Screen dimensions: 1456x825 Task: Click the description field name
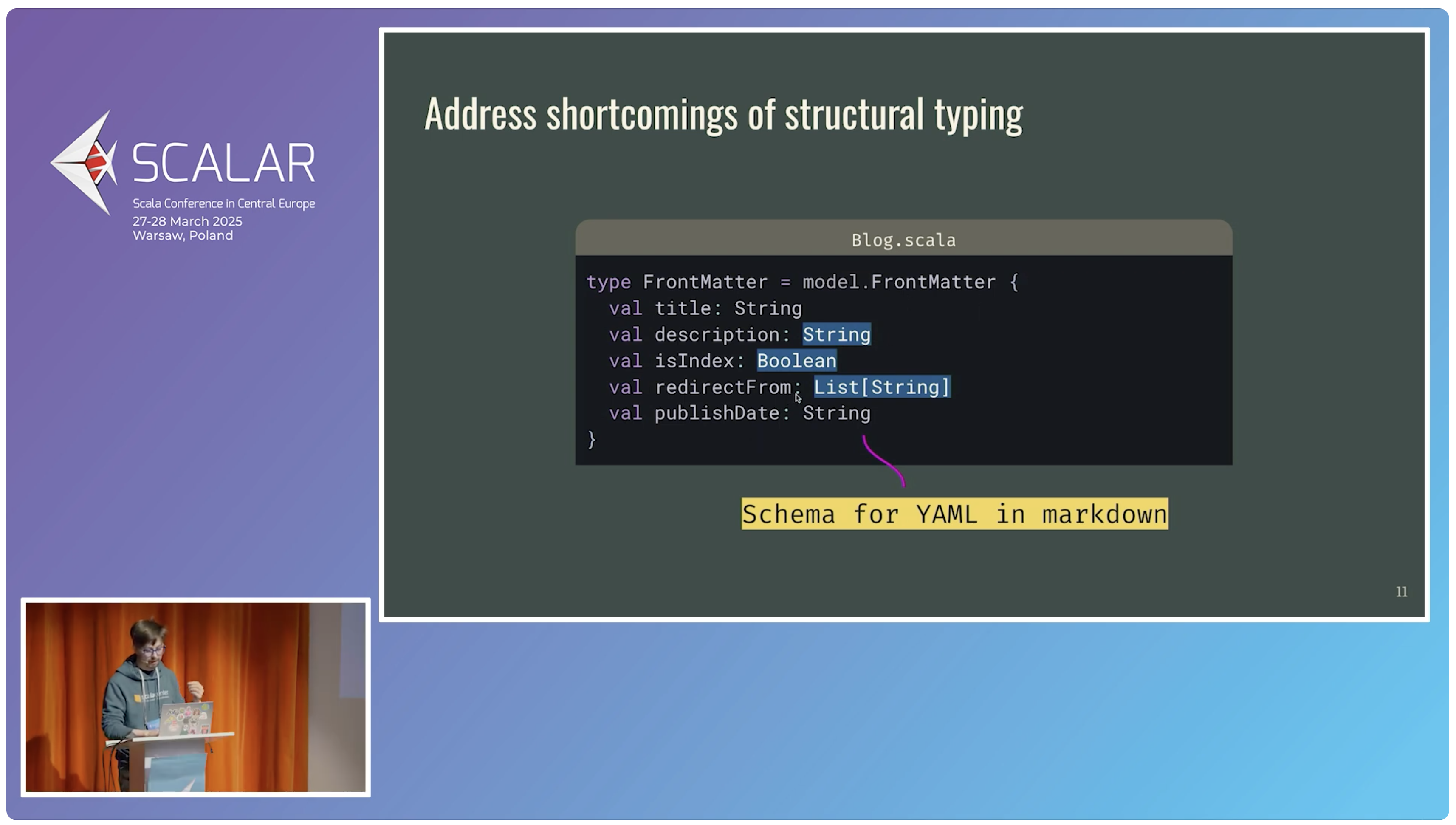(x=717, y=335)
